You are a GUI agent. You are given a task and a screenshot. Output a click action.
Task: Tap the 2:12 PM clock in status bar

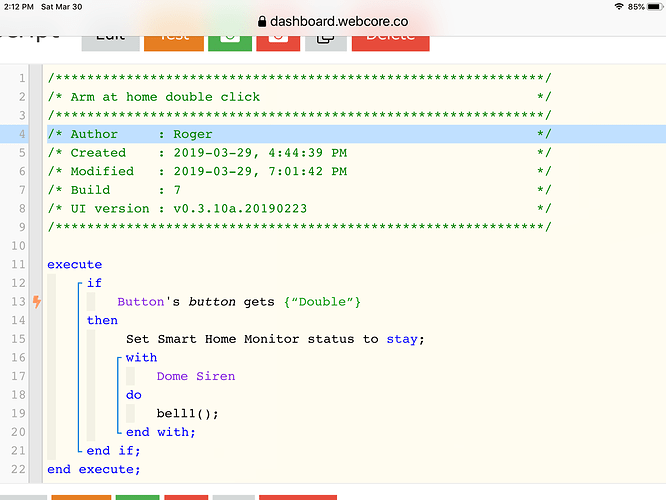click(x=19, y=7)
